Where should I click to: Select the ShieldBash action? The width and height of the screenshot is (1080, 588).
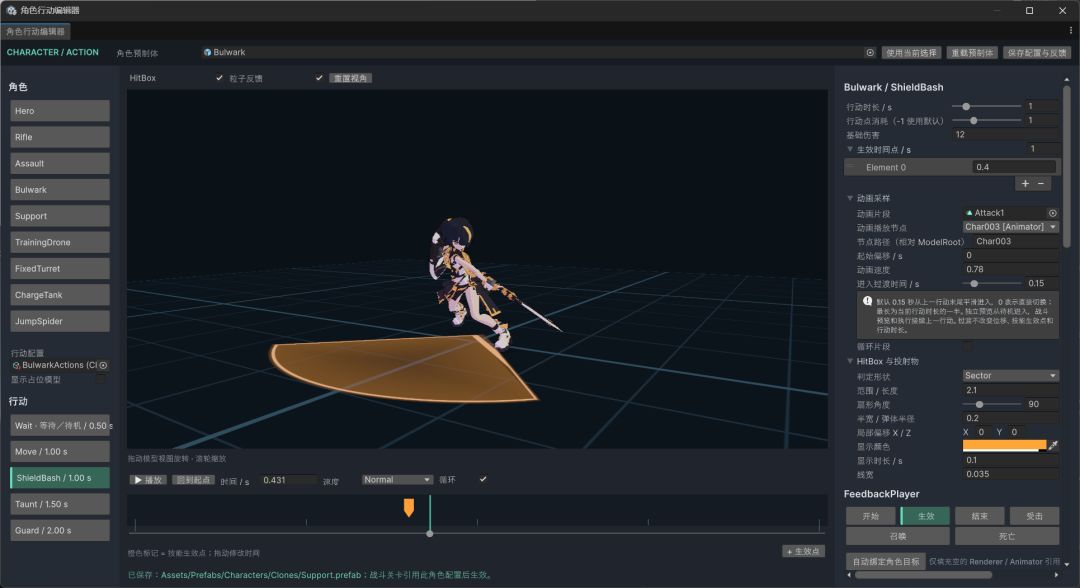point(60,478)
